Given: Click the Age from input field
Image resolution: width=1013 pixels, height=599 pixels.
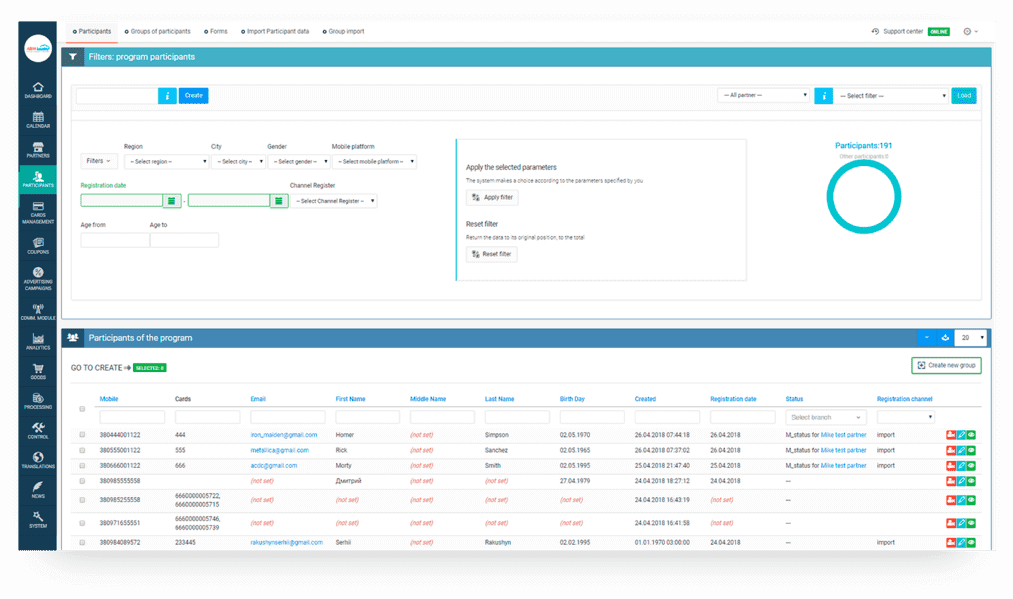Looking at the screenshot, I should click(x=115, y=240).
